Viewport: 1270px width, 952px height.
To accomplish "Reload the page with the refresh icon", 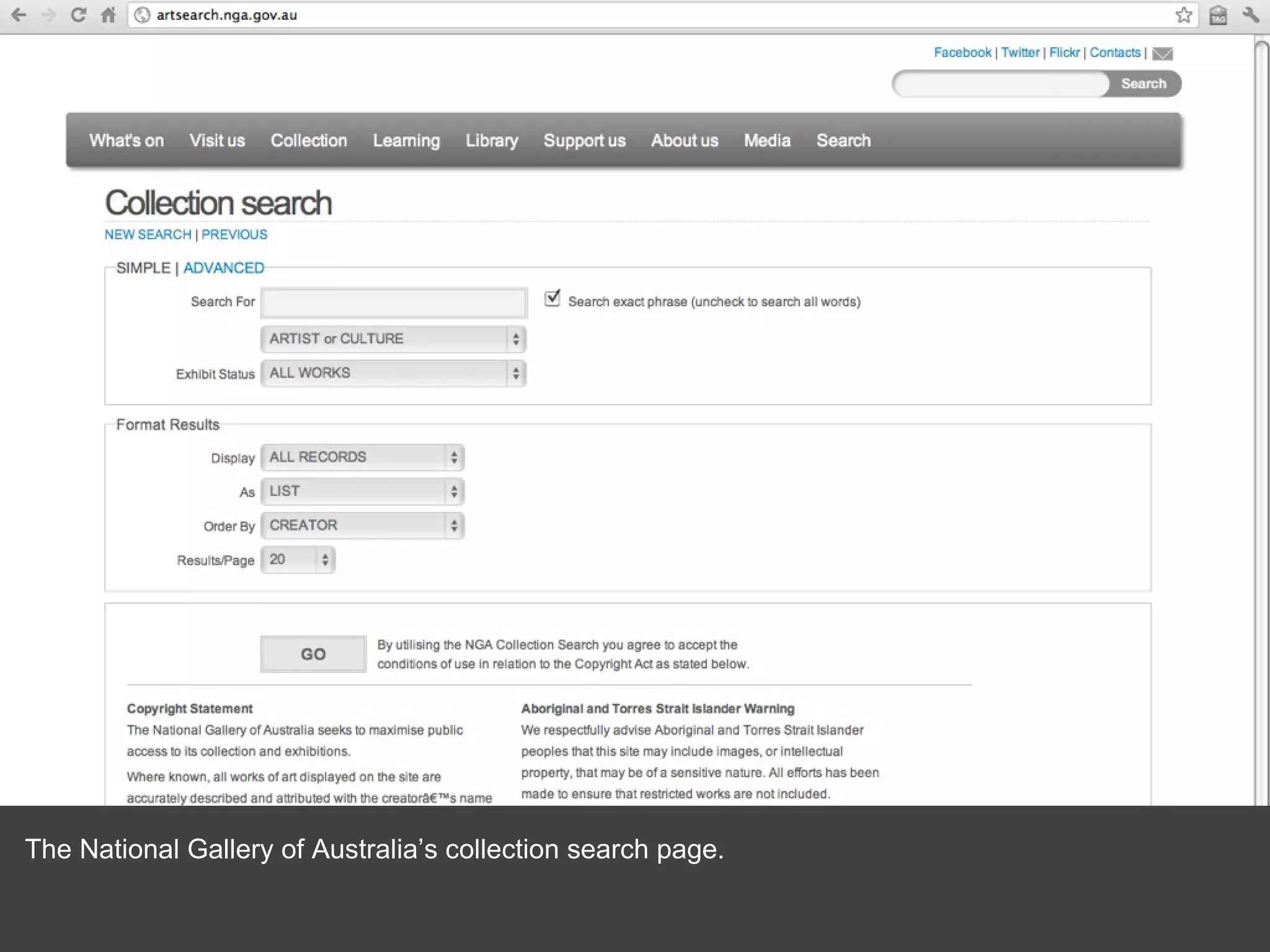I will coord(78,15).
